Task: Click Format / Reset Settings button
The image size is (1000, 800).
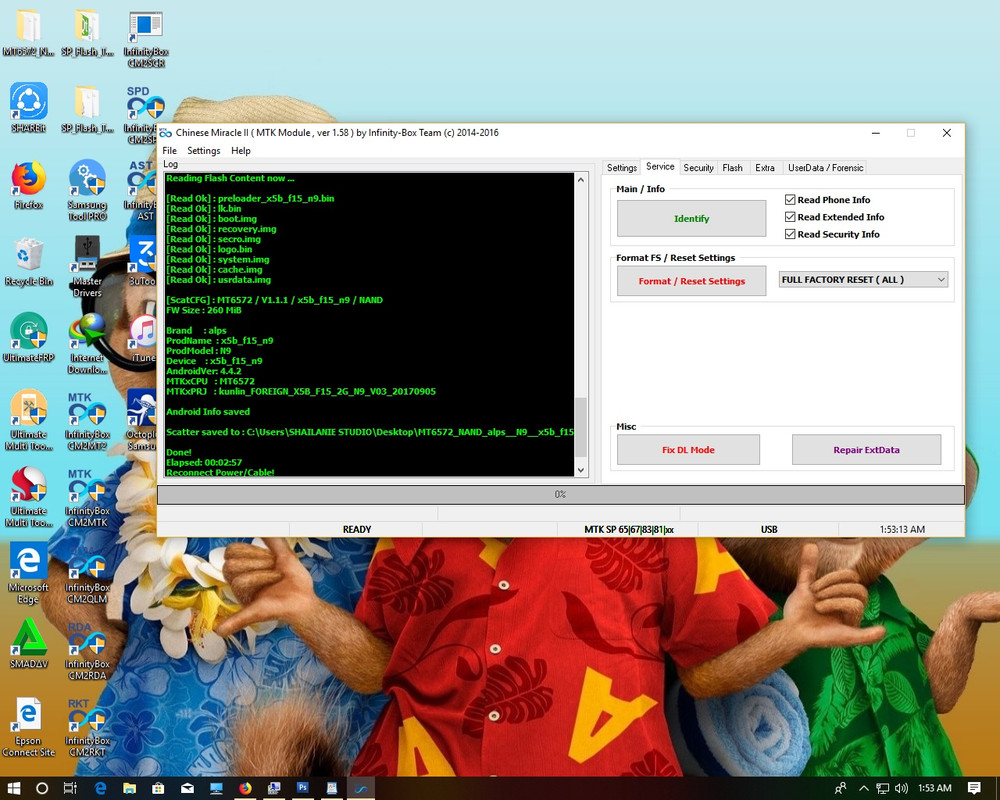Action: click(691, 281)
